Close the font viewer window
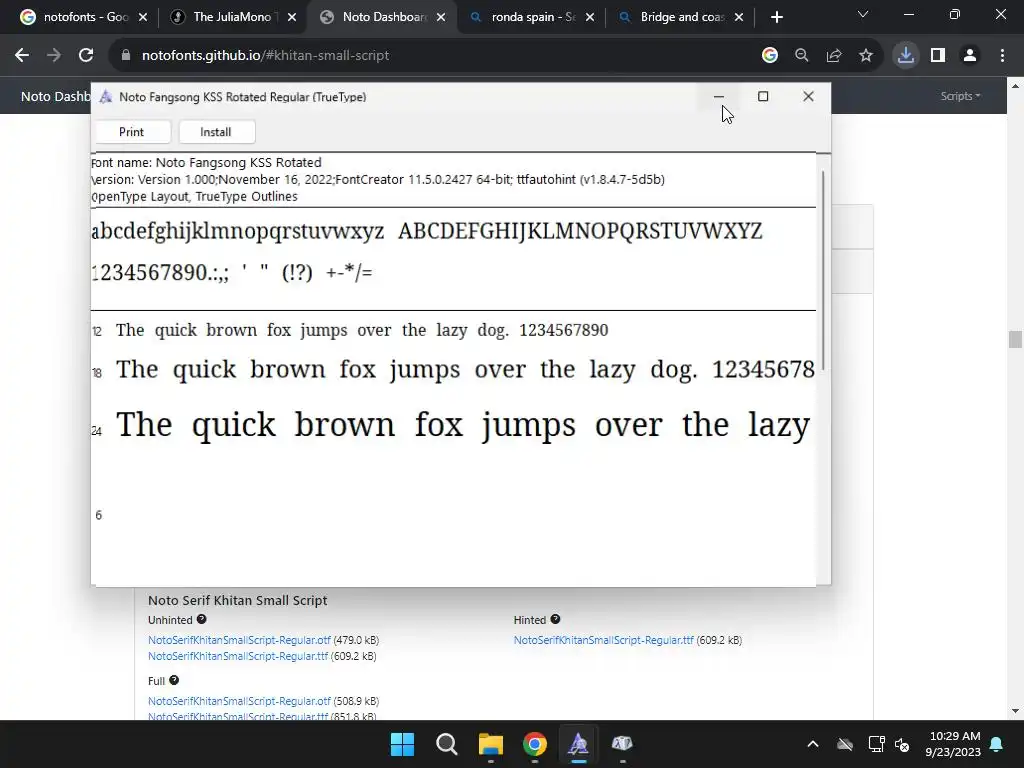 coord(808,97)
